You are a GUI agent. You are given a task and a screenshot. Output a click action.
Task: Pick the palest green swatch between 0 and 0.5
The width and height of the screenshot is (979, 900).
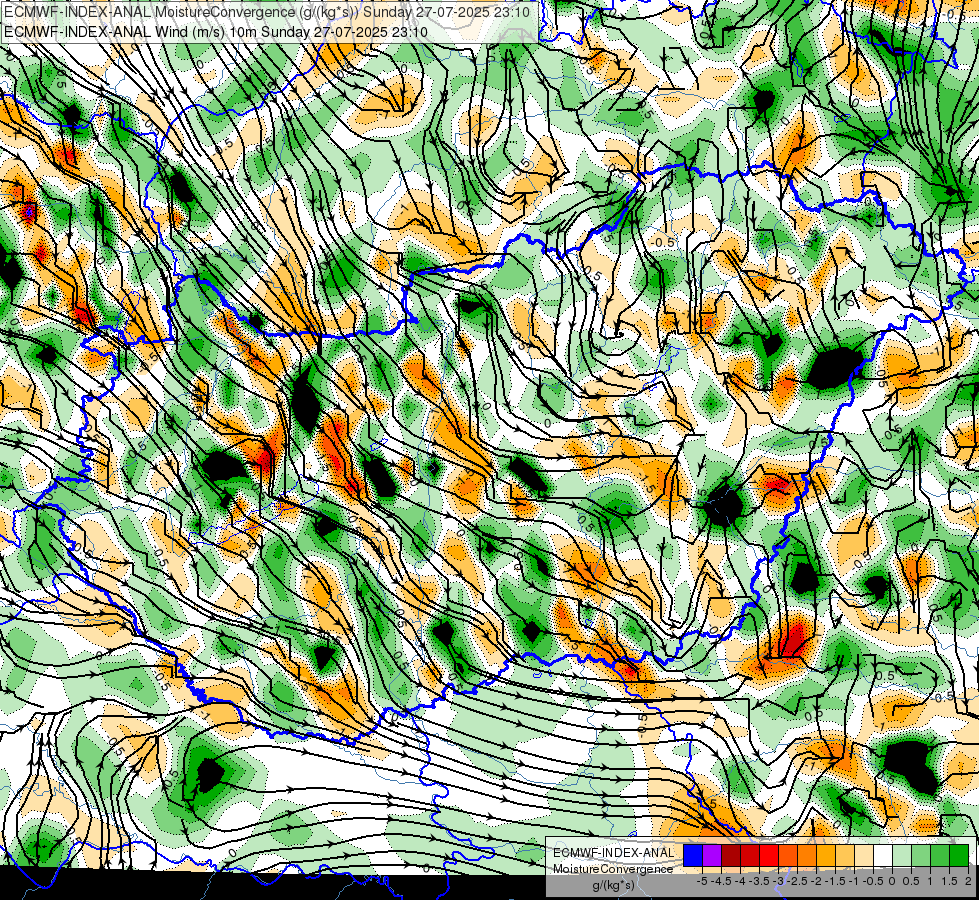tap(902, 855)
